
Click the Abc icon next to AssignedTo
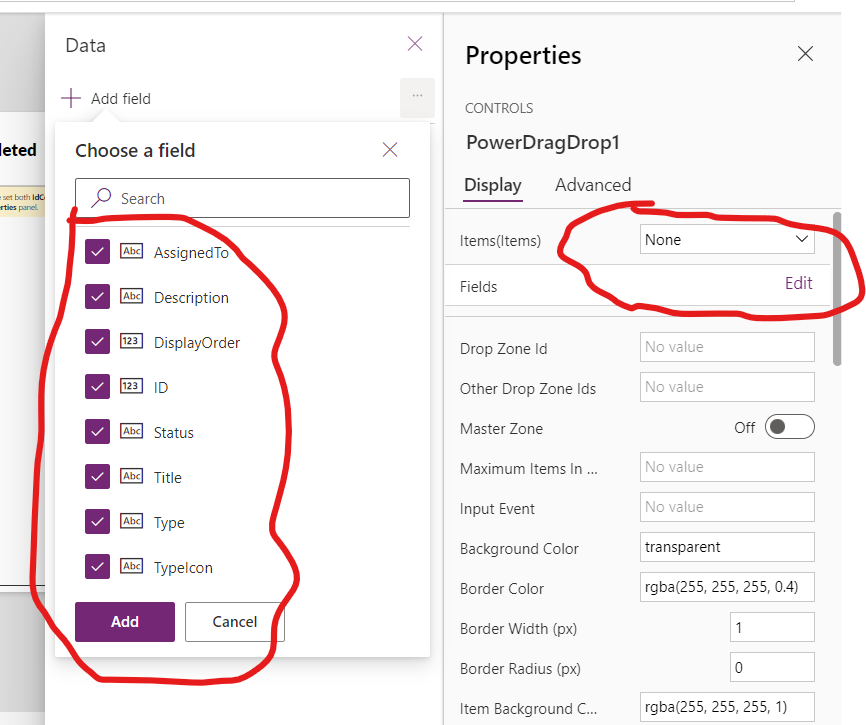click(x=131, y=251)
